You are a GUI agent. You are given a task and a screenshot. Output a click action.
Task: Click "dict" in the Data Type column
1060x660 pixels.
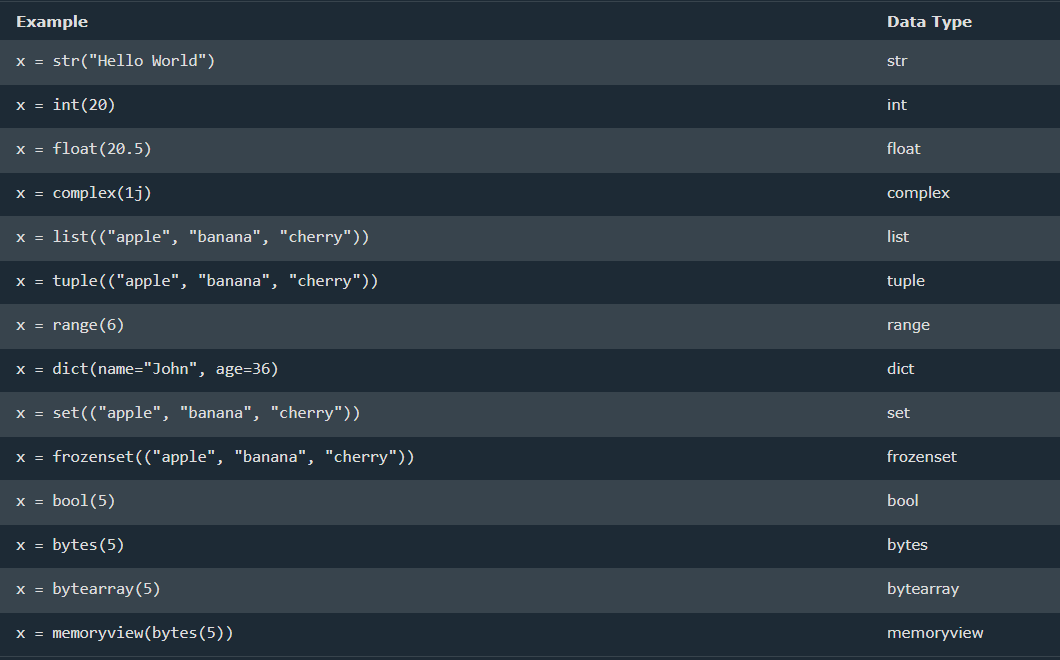click(x=900, y=369)
